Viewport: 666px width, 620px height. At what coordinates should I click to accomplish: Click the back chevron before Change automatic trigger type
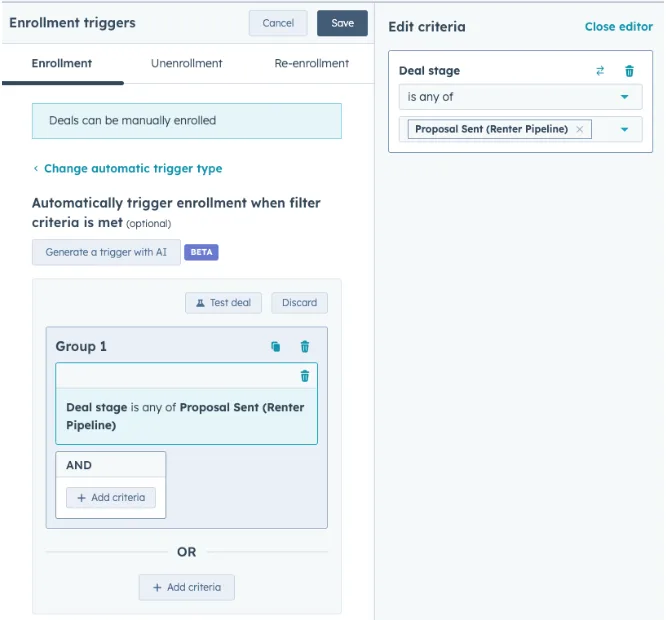tap(36, 169)
